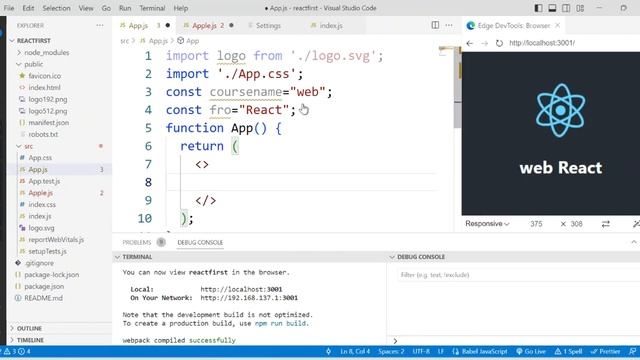The width and height of the screenshot is (640, 360).
Task: Split the editor right
Action: [x=436, y=25]
